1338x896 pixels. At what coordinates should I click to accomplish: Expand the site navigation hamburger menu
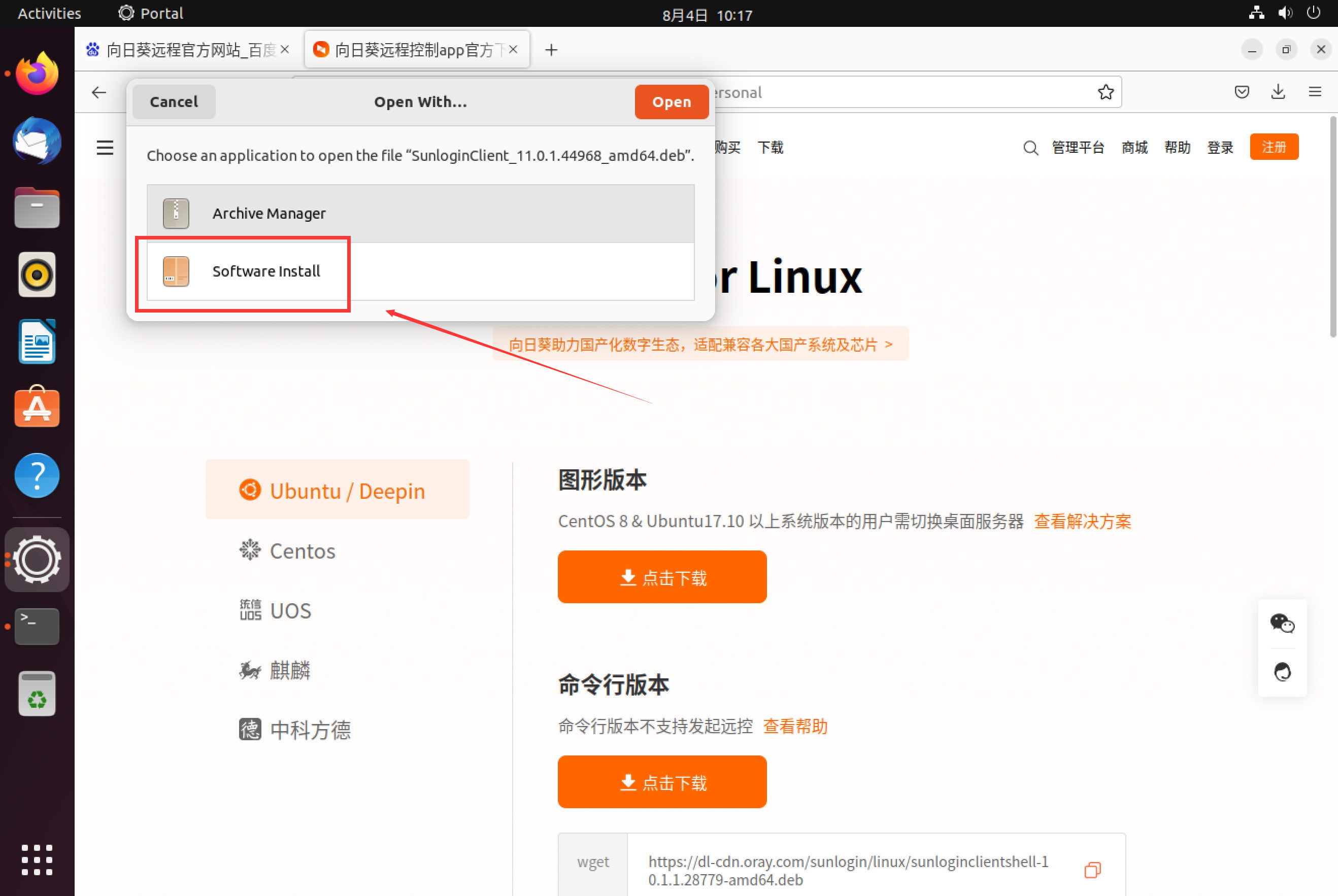(105, 148)
